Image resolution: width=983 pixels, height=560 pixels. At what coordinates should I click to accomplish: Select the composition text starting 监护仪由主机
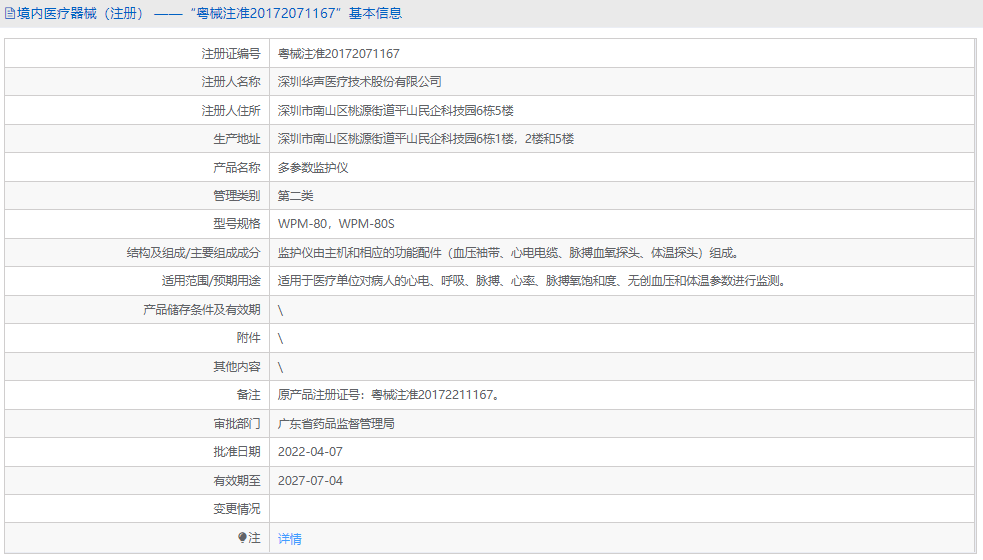[x=510, y=253]
